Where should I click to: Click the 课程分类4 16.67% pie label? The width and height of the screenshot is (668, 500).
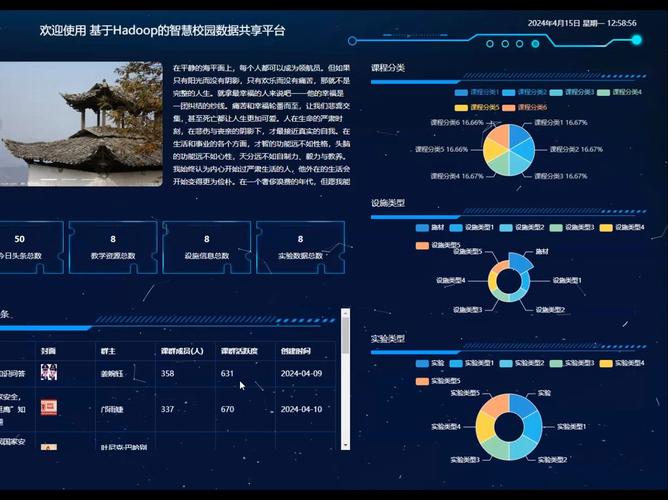457,176
